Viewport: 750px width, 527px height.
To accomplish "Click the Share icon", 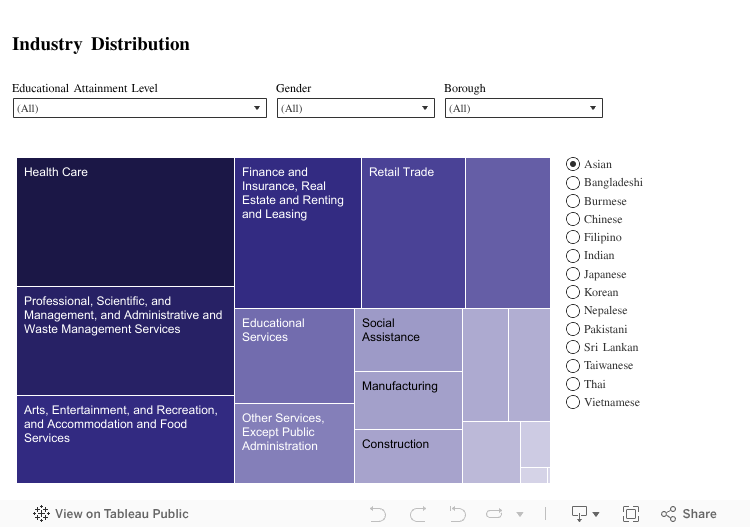I will point(689,514).
